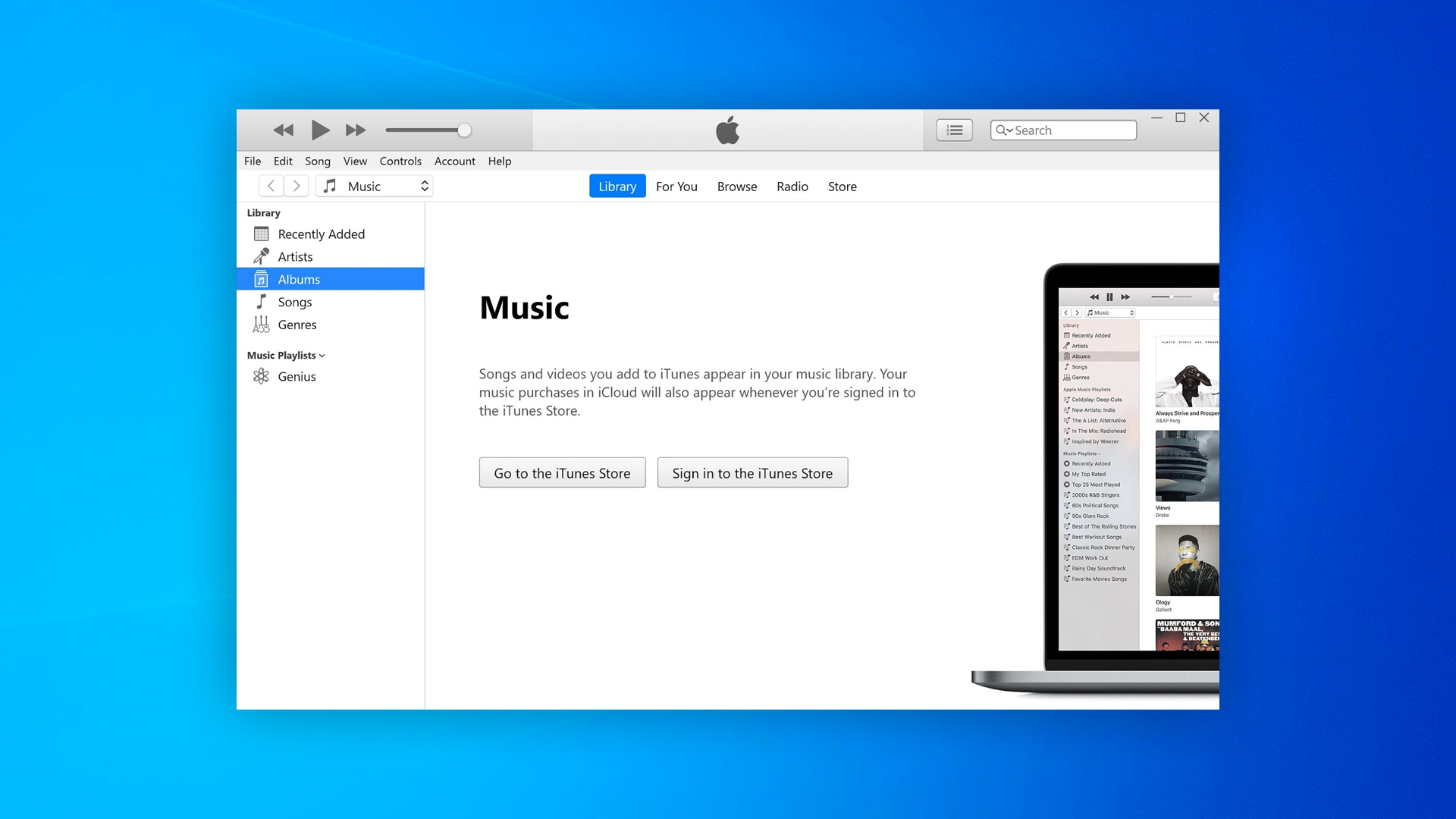Click the iTunes search input field
This screenshot has width=1456, height=819.
tap(1063, 129)
